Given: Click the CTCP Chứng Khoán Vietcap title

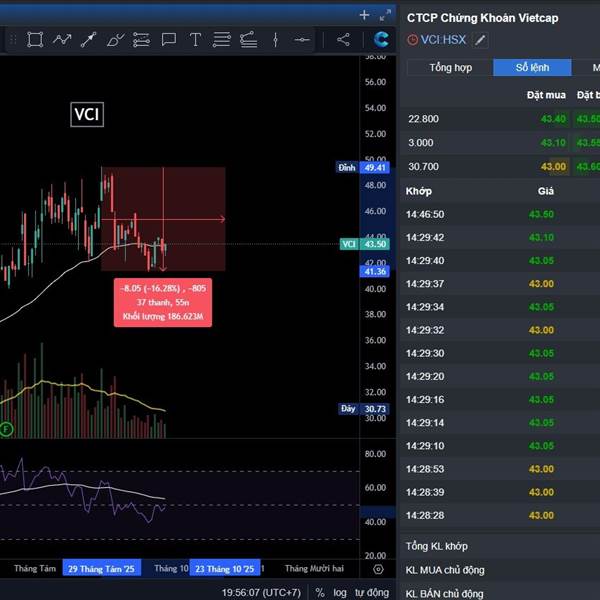Looking at the screenshot, I should [x=482, y=18].
